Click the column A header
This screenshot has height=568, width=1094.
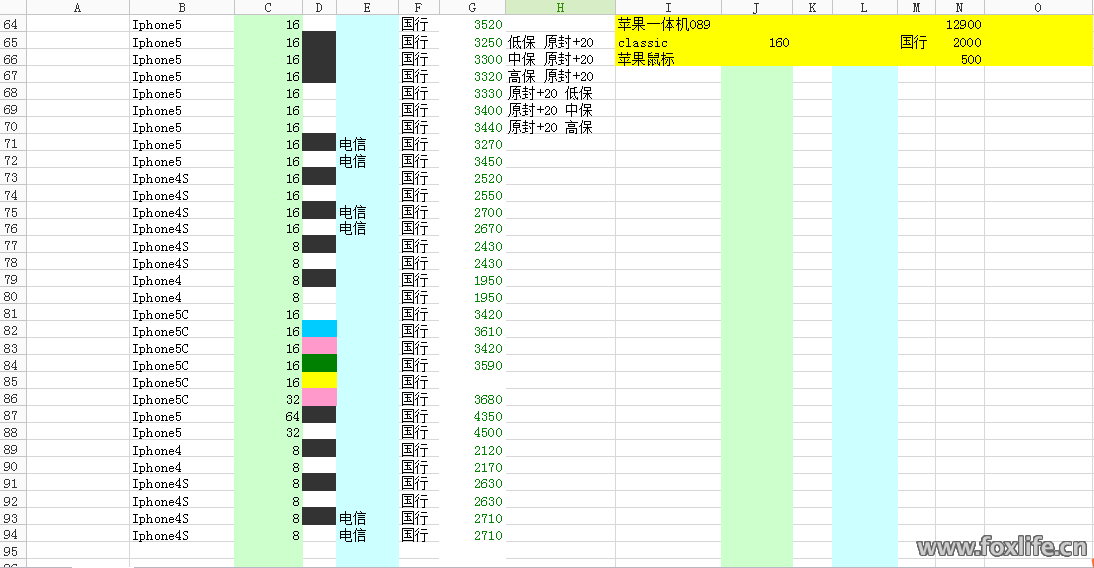coord(78,7)
